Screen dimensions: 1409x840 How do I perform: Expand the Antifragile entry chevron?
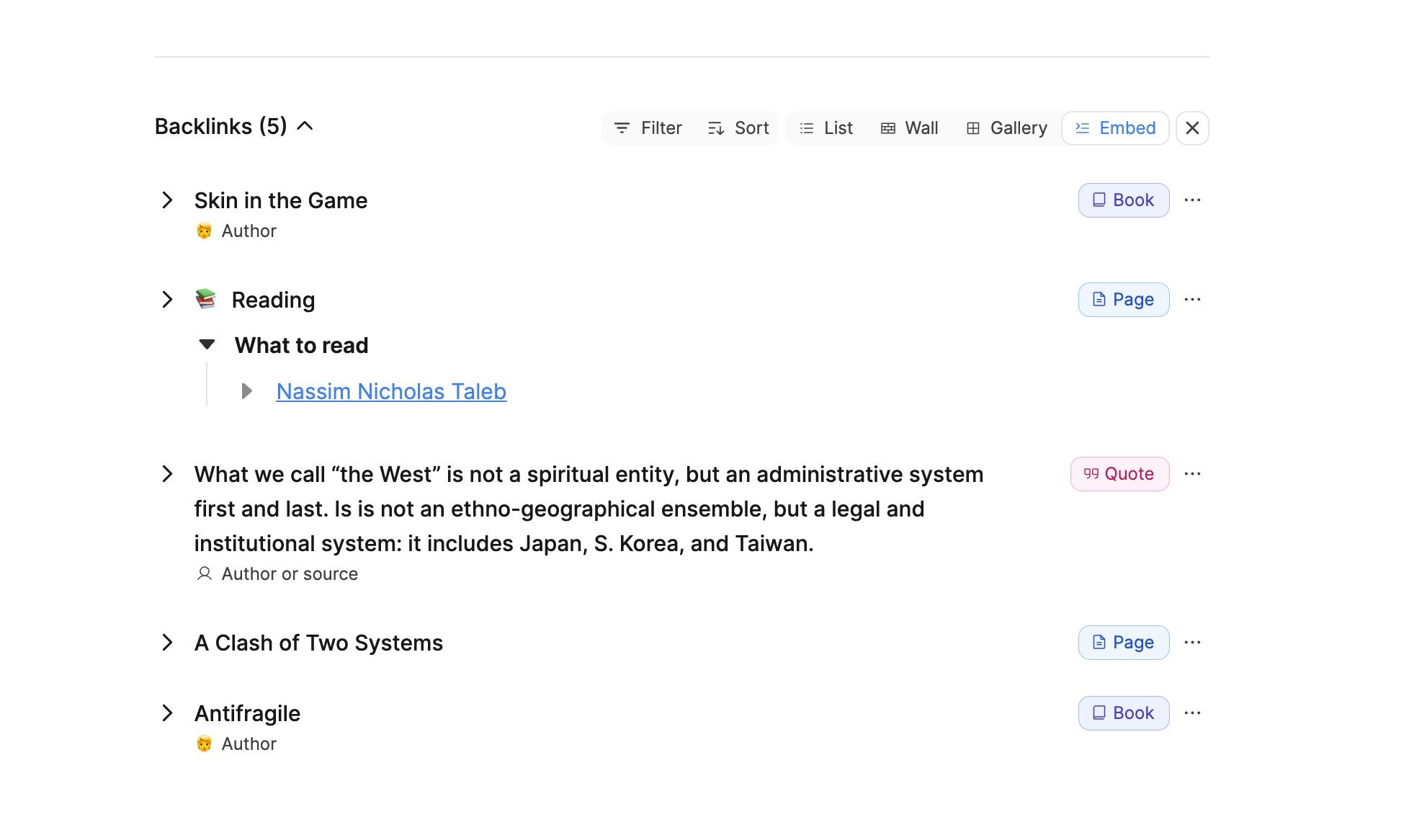[x=167, y=713]
